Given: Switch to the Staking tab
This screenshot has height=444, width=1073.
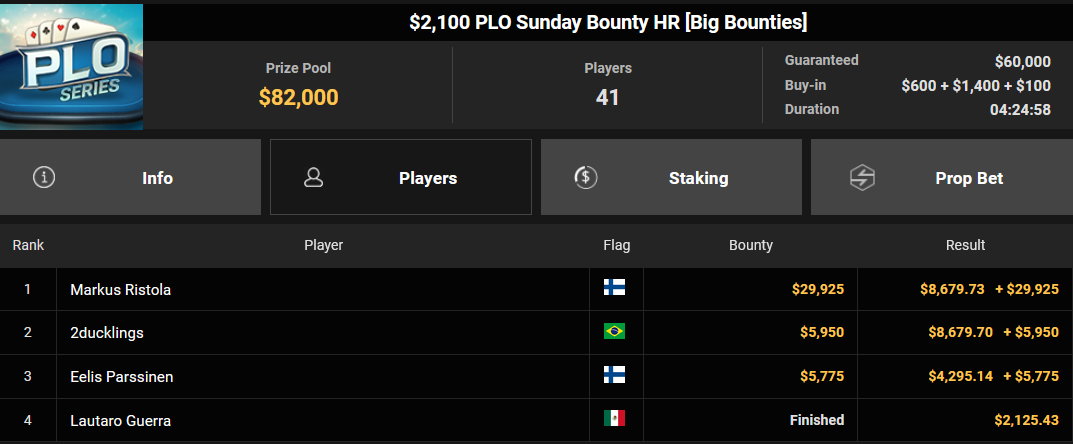Looking at the screenshot, I should (671, 177).
